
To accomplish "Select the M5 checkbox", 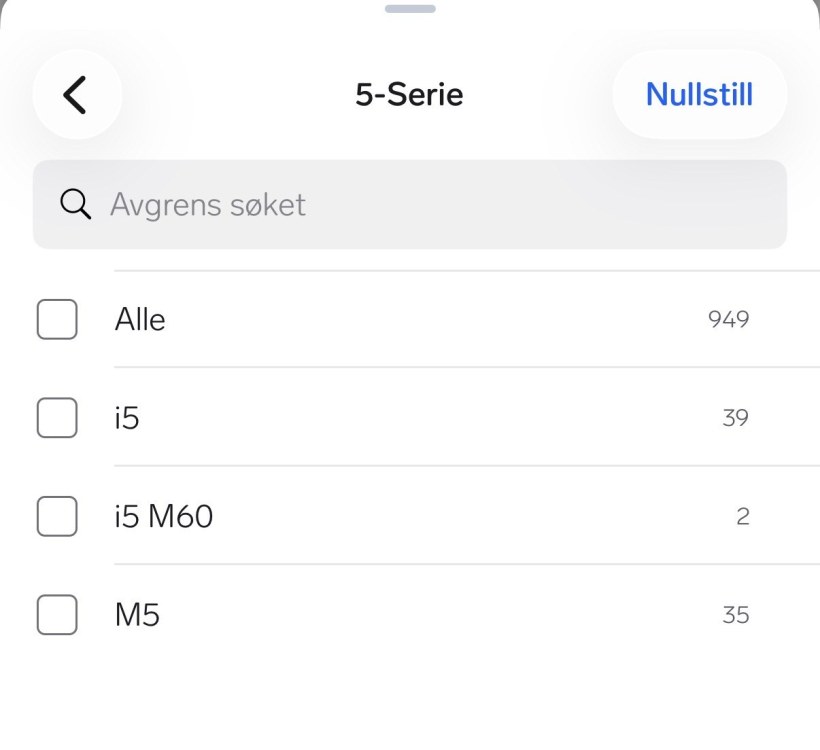I will (x=57, y=614).
